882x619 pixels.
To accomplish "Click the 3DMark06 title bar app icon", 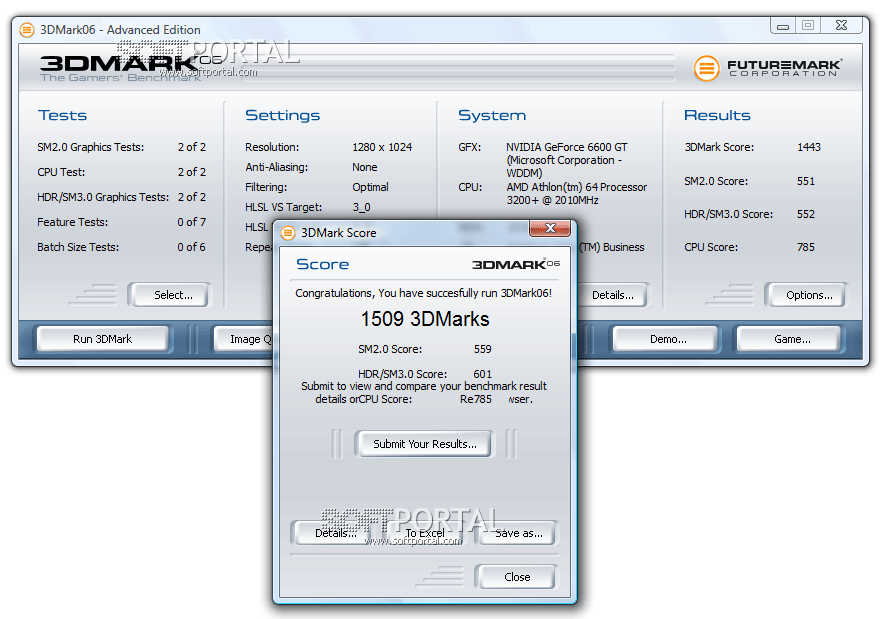I will [26, 30].
